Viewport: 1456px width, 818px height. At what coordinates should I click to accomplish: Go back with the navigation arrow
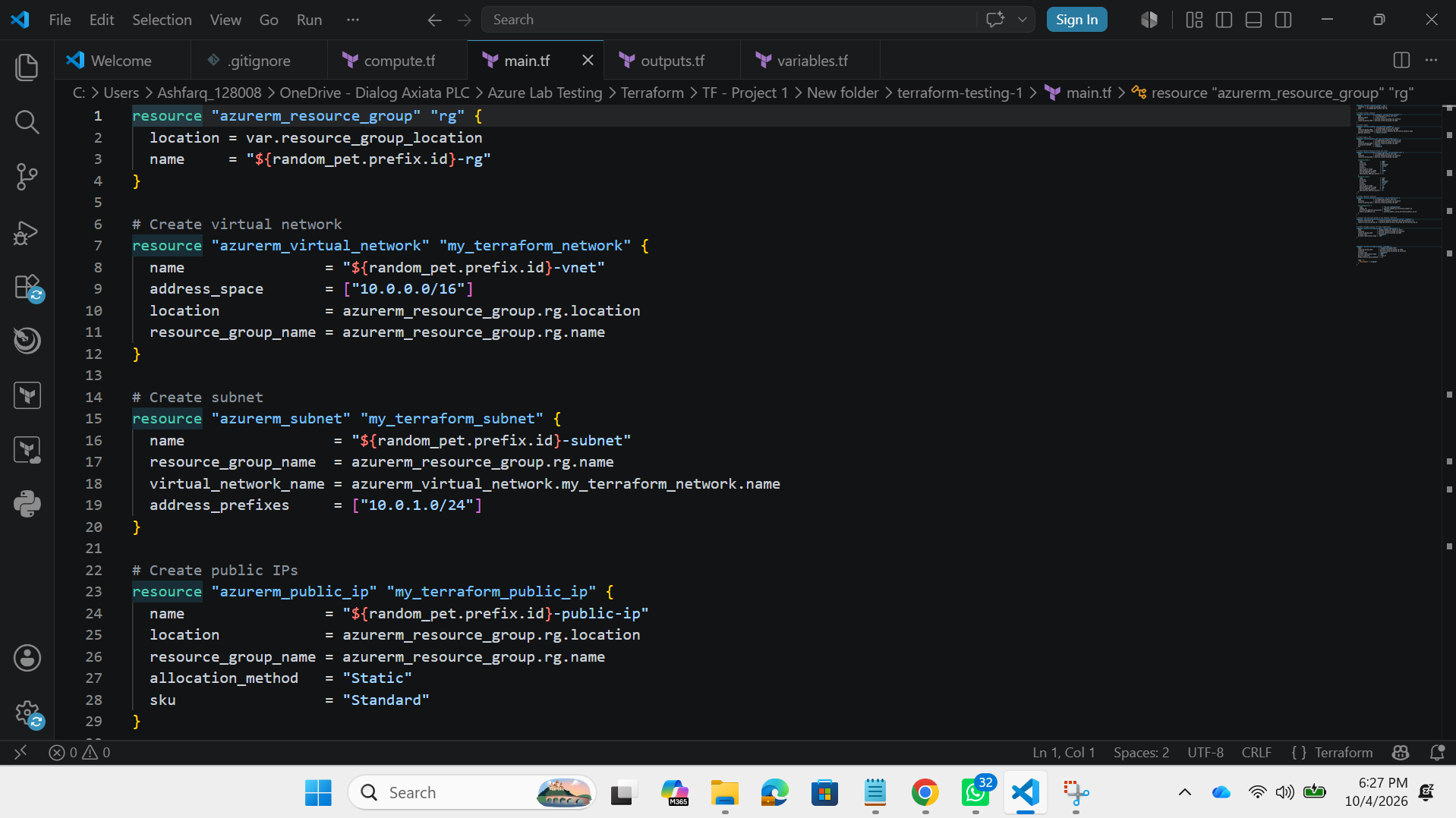tap(434, 20)
